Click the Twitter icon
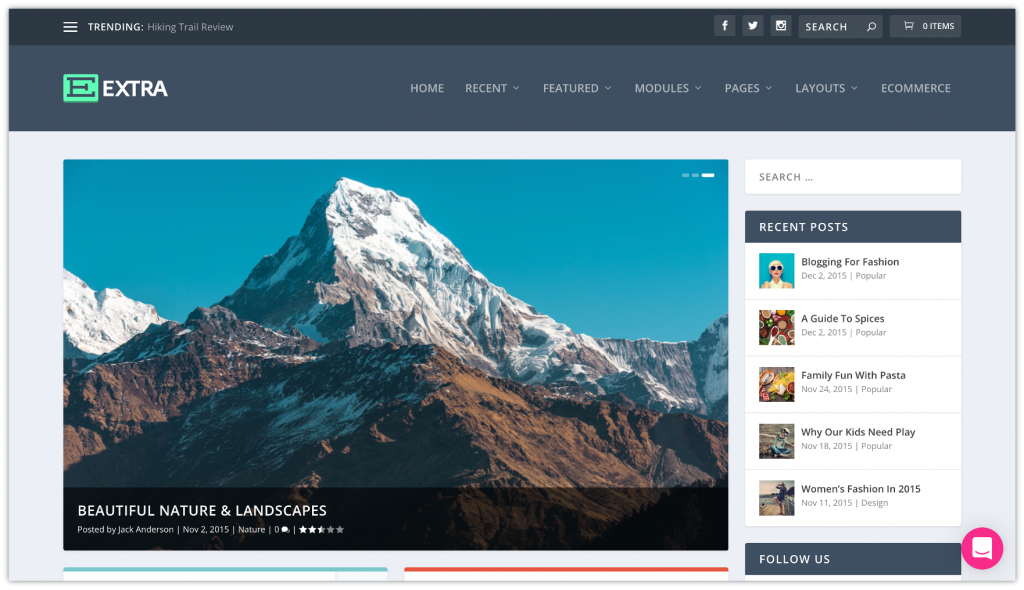Image resolution: width=1024 pixels, height=590 pixels. [x=752, y=25]
